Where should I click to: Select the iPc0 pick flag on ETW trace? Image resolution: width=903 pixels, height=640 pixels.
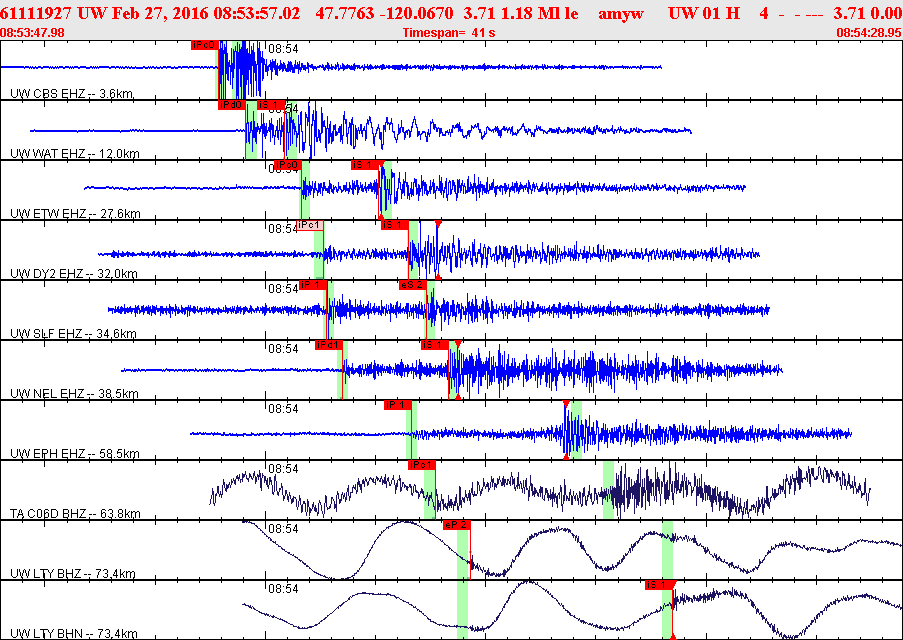tap(287, 165)
